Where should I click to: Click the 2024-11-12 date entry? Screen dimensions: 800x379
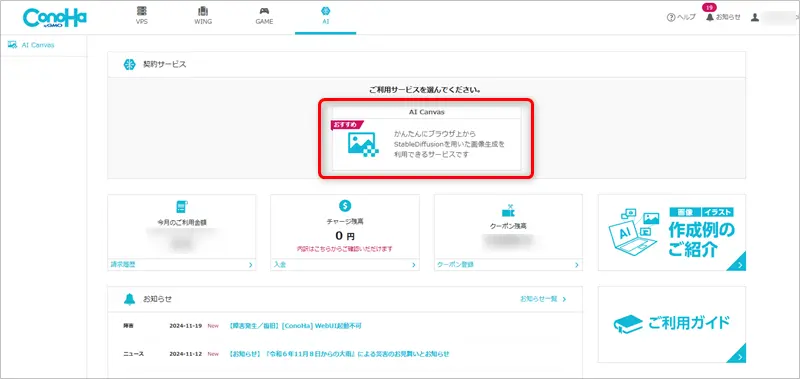[186, 353]
